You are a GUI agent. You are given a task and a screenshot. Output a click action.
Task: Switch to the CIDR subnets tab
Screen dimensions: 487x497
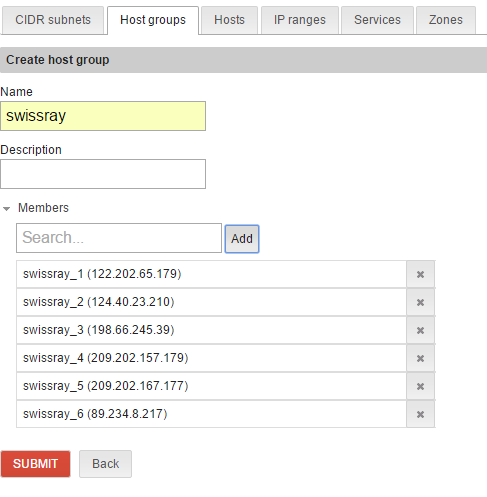pos(53,20)
